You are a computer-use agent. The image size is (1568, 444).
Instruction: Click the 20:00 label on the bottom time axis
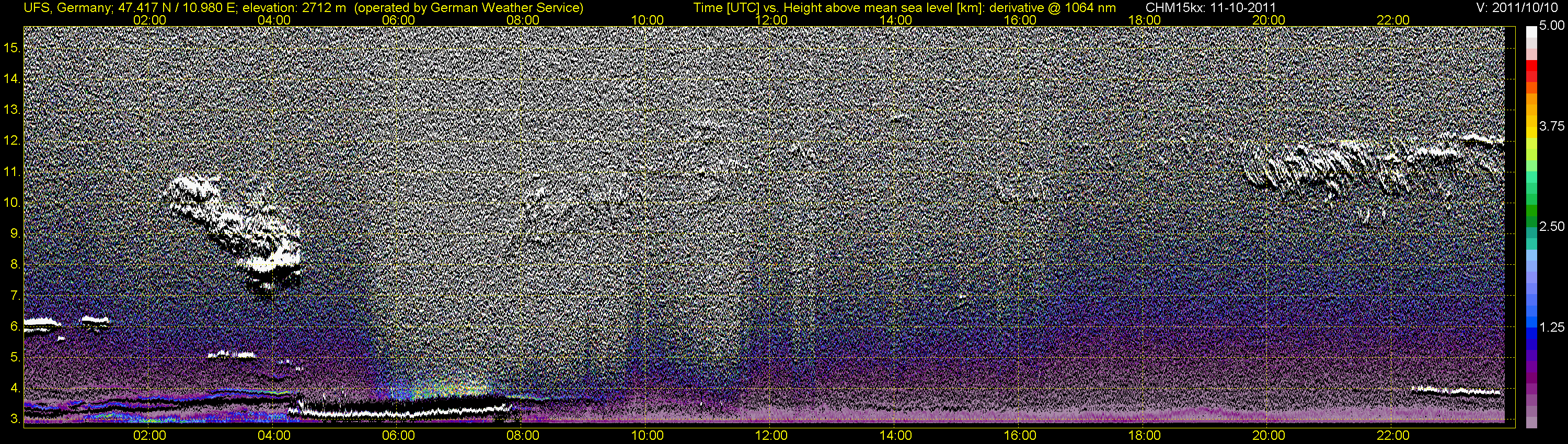(x=1269, y=436)
